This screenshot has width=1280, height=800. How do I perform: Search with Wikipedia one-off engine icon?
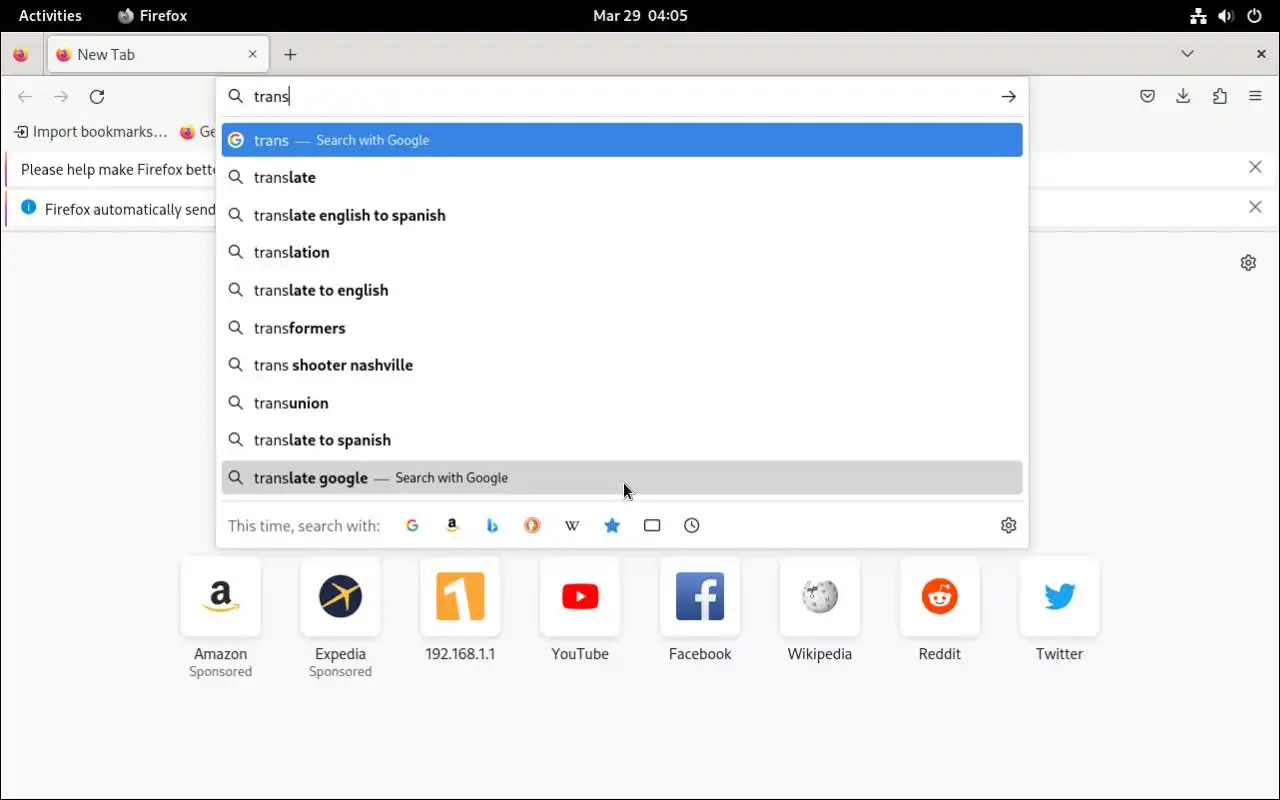coord(572,525)
